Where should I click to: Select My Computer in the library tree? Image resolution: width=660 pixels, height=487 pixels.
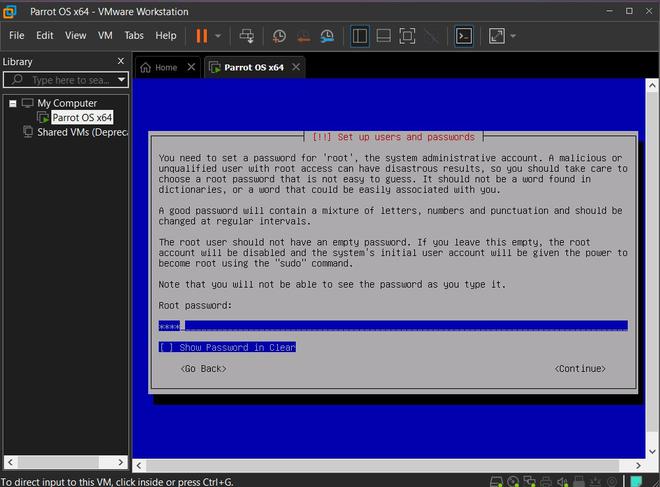67,103
